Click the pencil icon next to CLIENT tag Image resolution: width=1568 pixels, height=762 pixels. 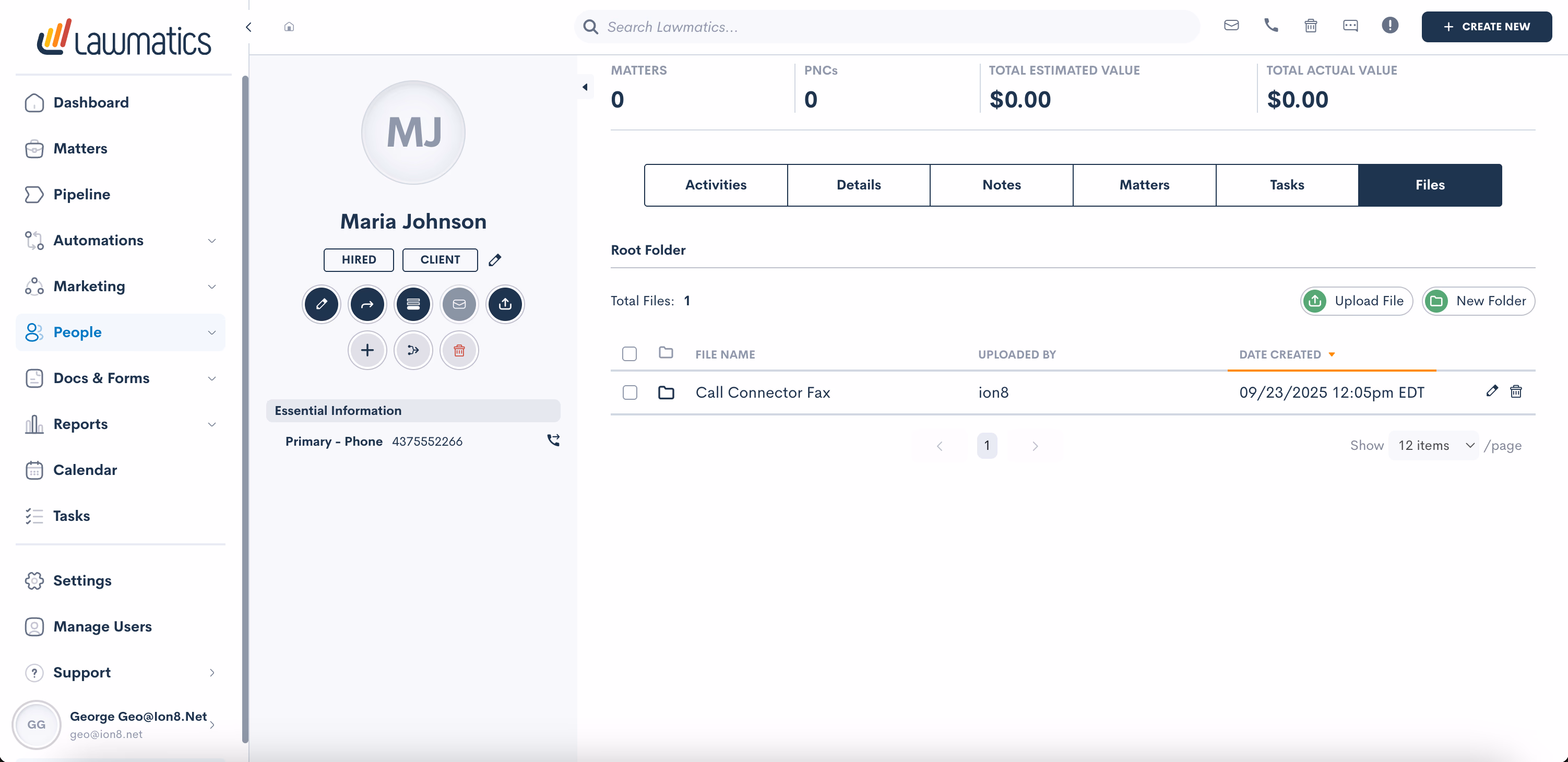[x=495, y=260]
